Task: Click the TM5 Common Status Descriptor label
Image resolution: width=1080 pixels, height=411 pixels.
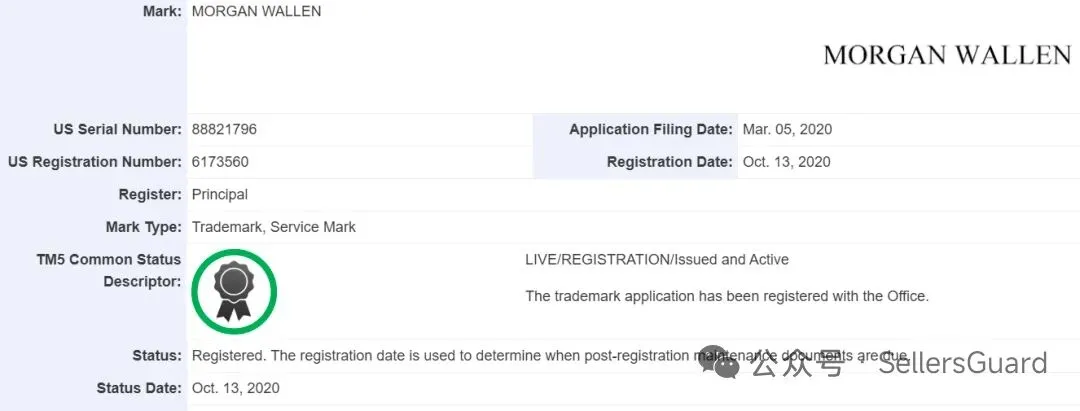Action: pos(108,271)
